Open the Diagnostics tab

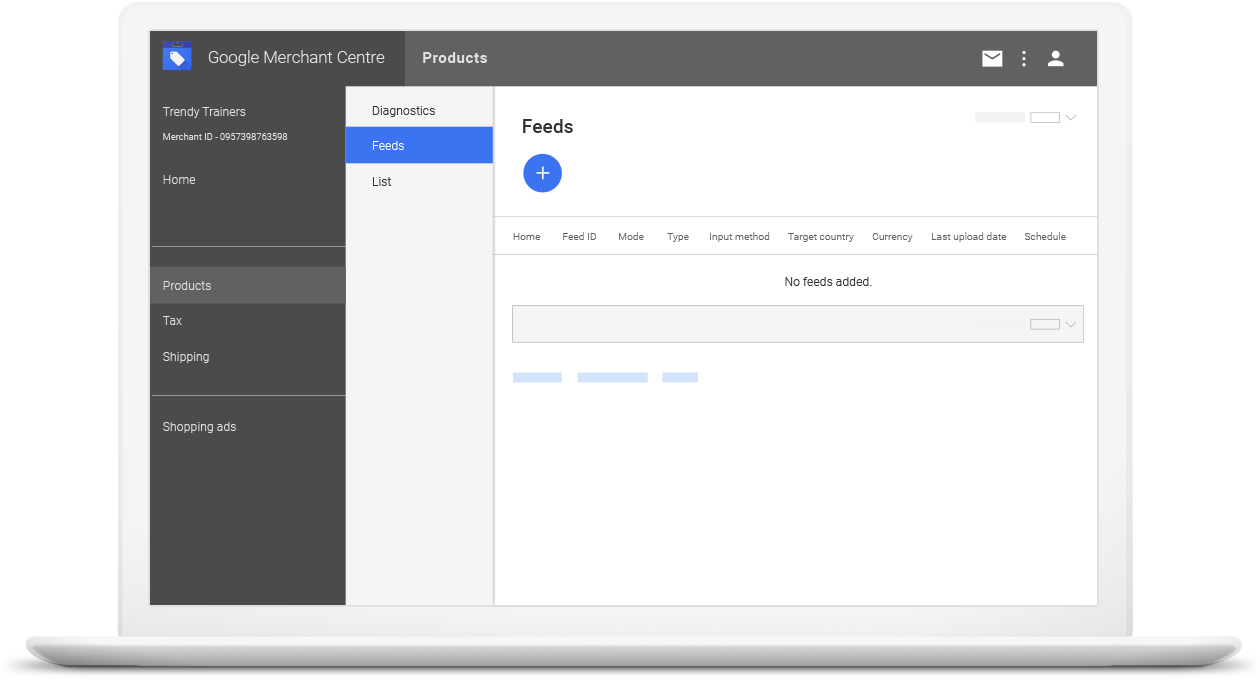[x=419, y=110]
